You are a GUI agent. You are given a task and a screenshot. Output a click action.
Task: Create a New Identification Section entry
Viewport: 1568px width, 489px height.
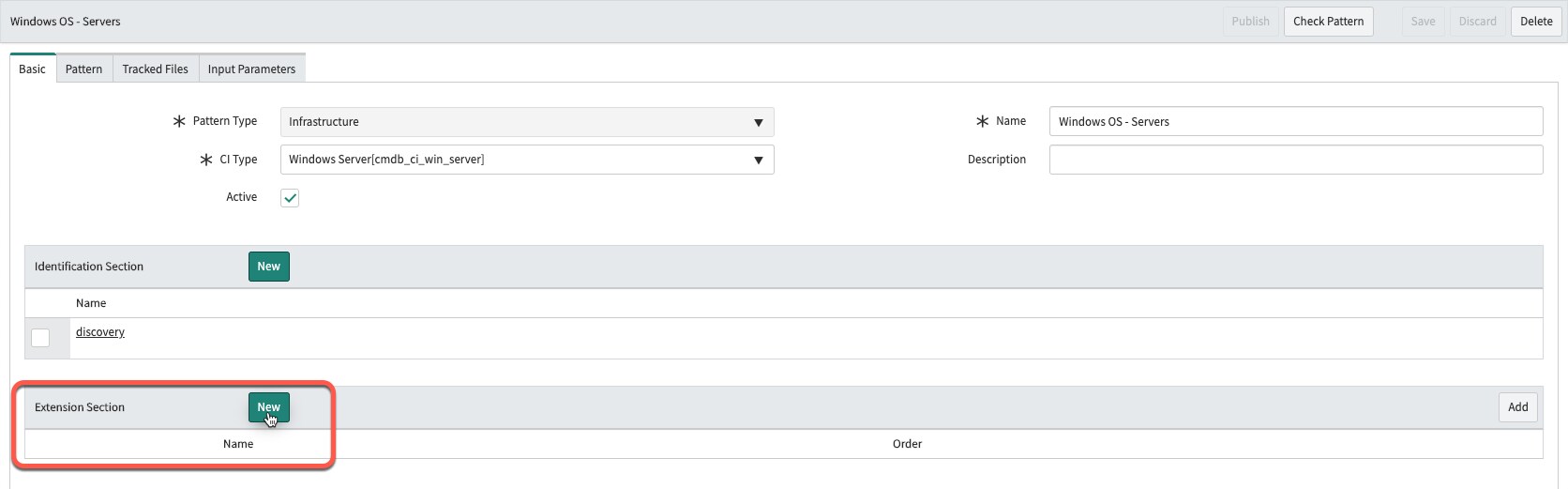[x=269, y=267]
